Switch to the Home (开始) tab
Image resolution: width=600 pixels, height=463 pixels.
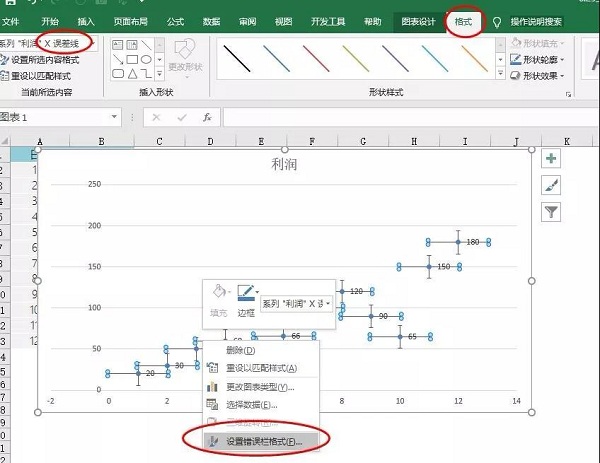pyautogui.click(x=50, y=22)
